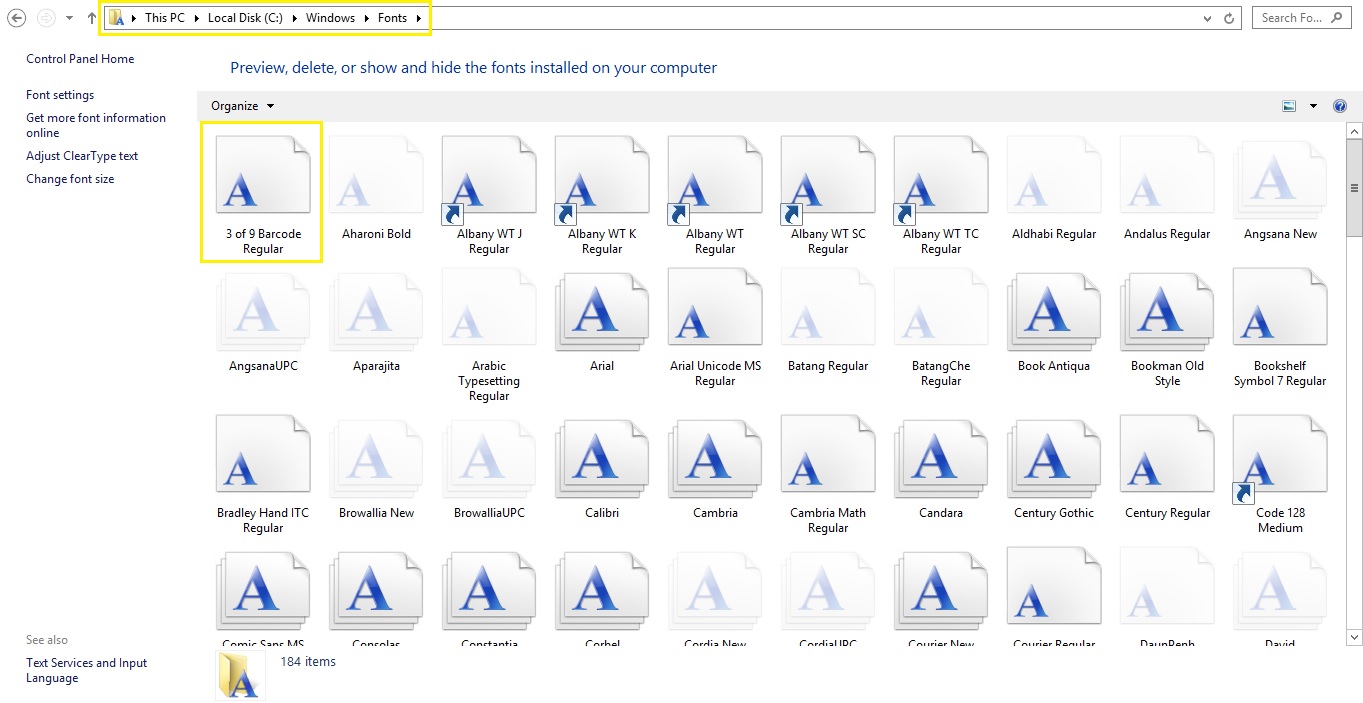The height and width of the screenshot is (703, 1363).
Task: Select the Arial font thumbnail
Action: click(601, 310)
